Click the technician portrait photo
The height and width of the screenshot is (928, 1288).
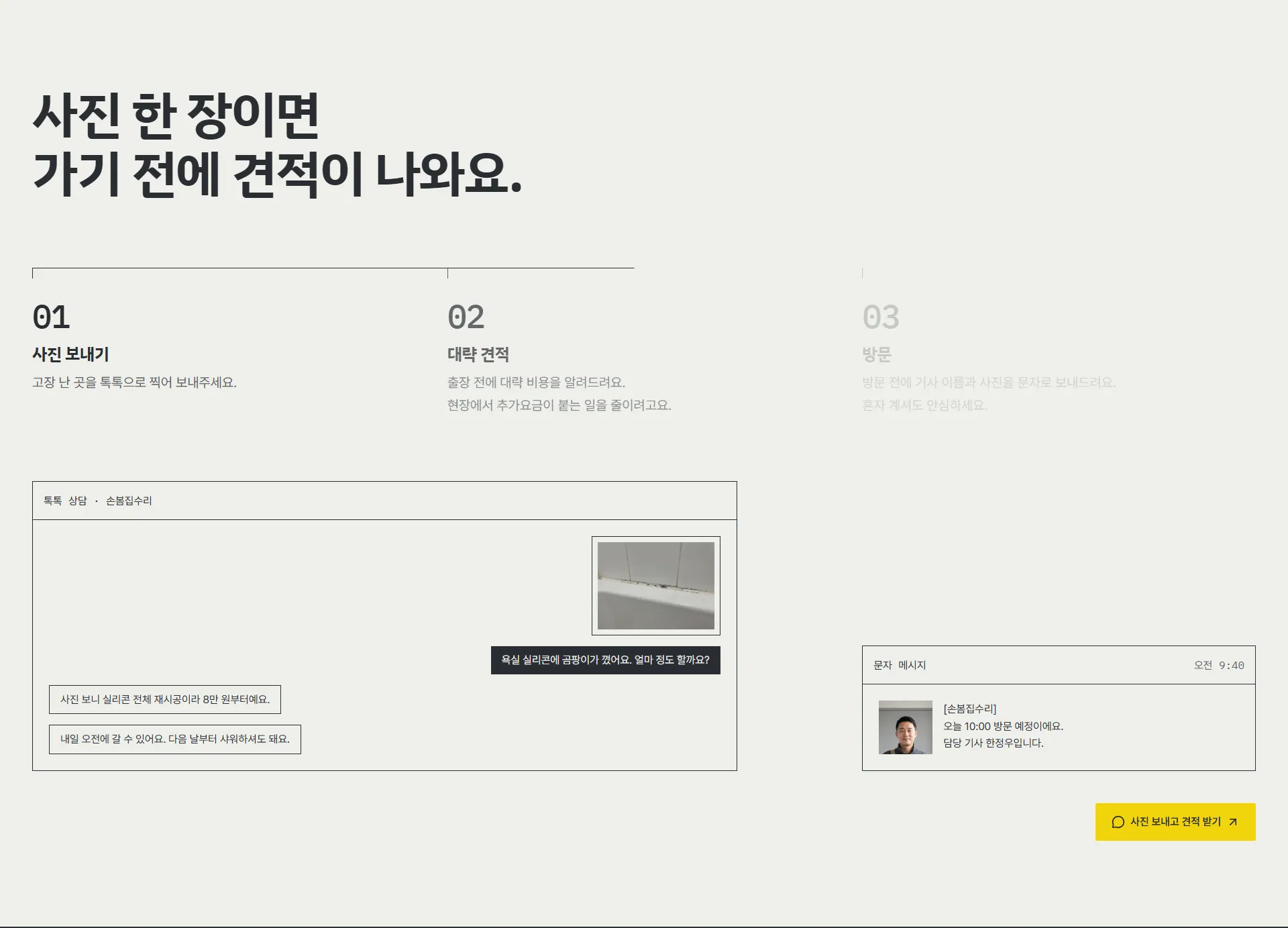906,727
